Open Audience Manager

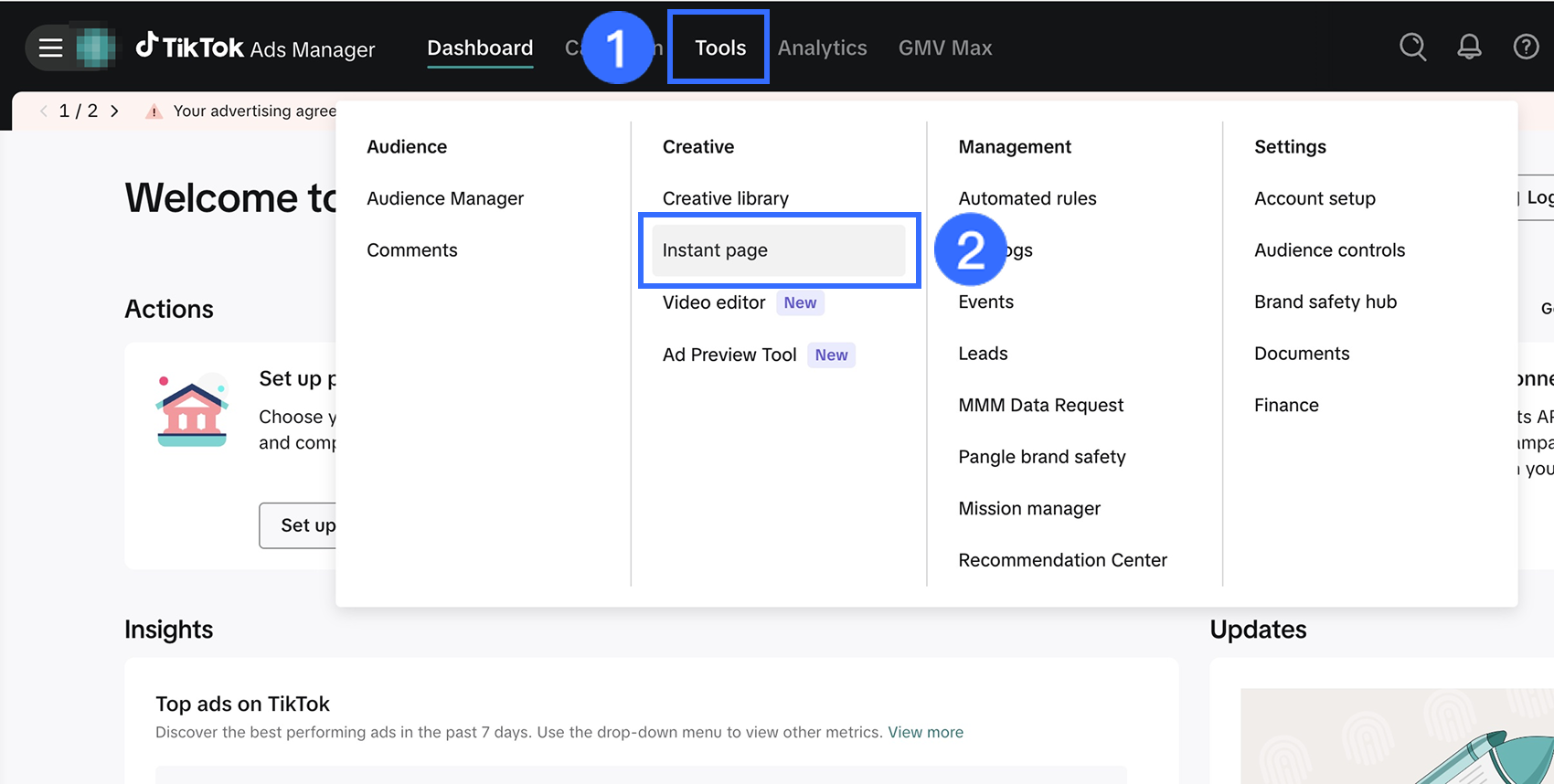point(445,198)
